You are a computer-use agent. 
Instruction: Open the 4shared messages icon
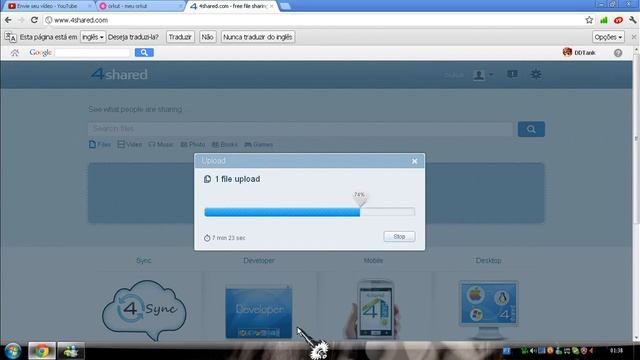[x=512, y=74]
